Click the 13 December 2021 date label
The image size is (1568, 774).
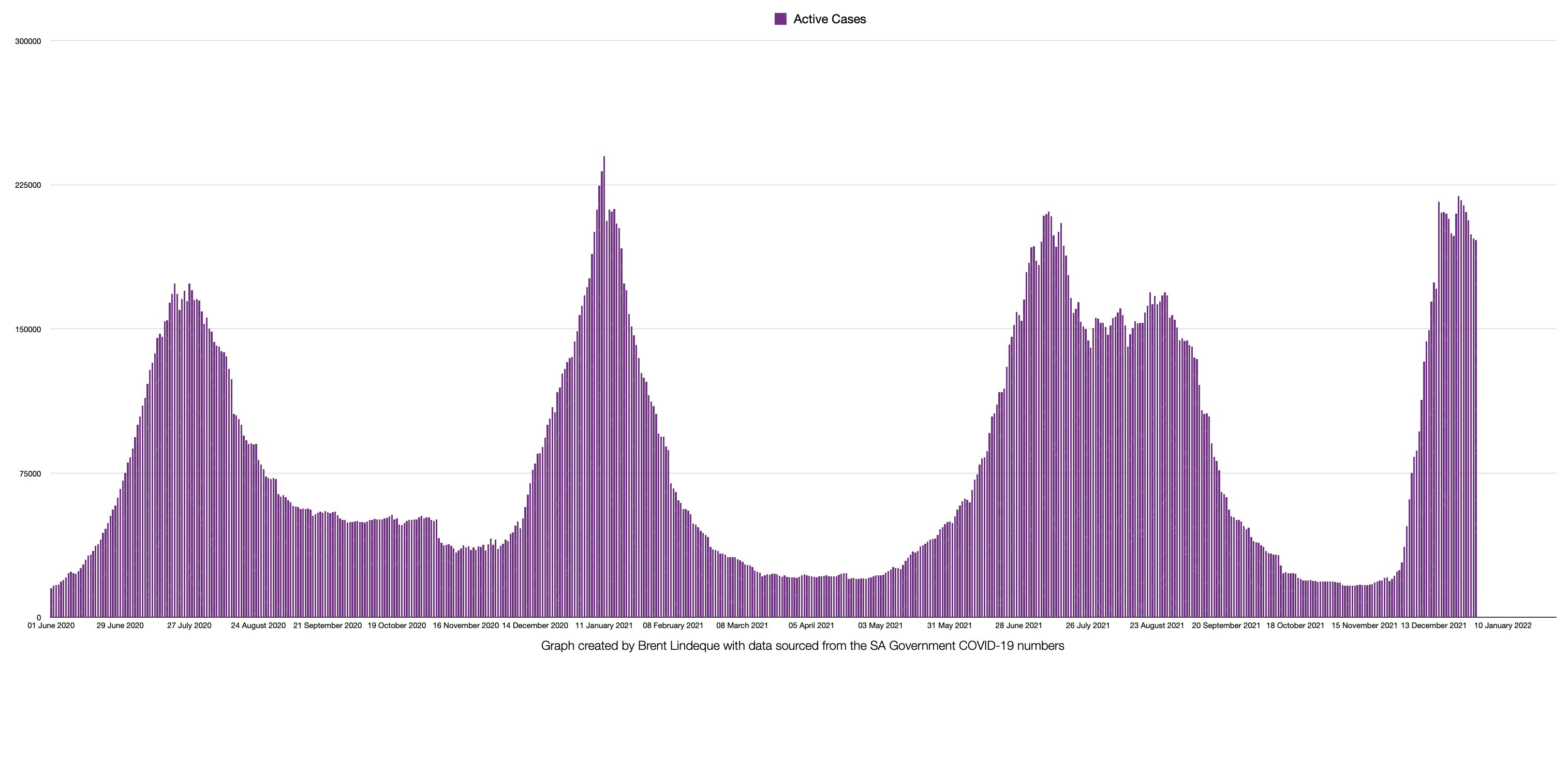(x=1433, y=626)
